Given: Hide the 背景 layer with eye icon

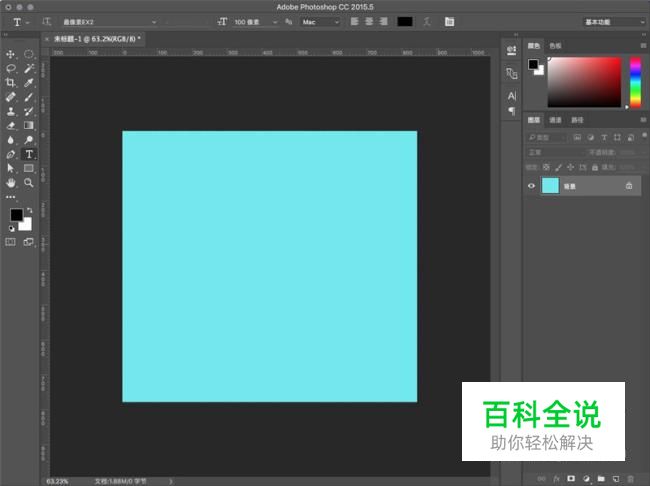Looking at the screenshot, I should 532,186.
